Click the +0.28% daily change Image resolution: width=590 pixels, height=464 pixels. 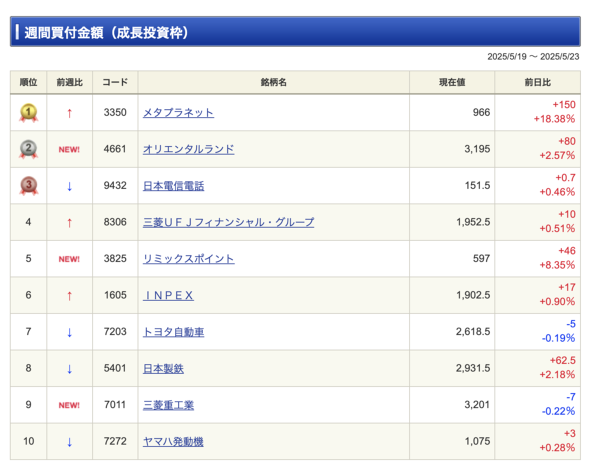tap(557, 447)
